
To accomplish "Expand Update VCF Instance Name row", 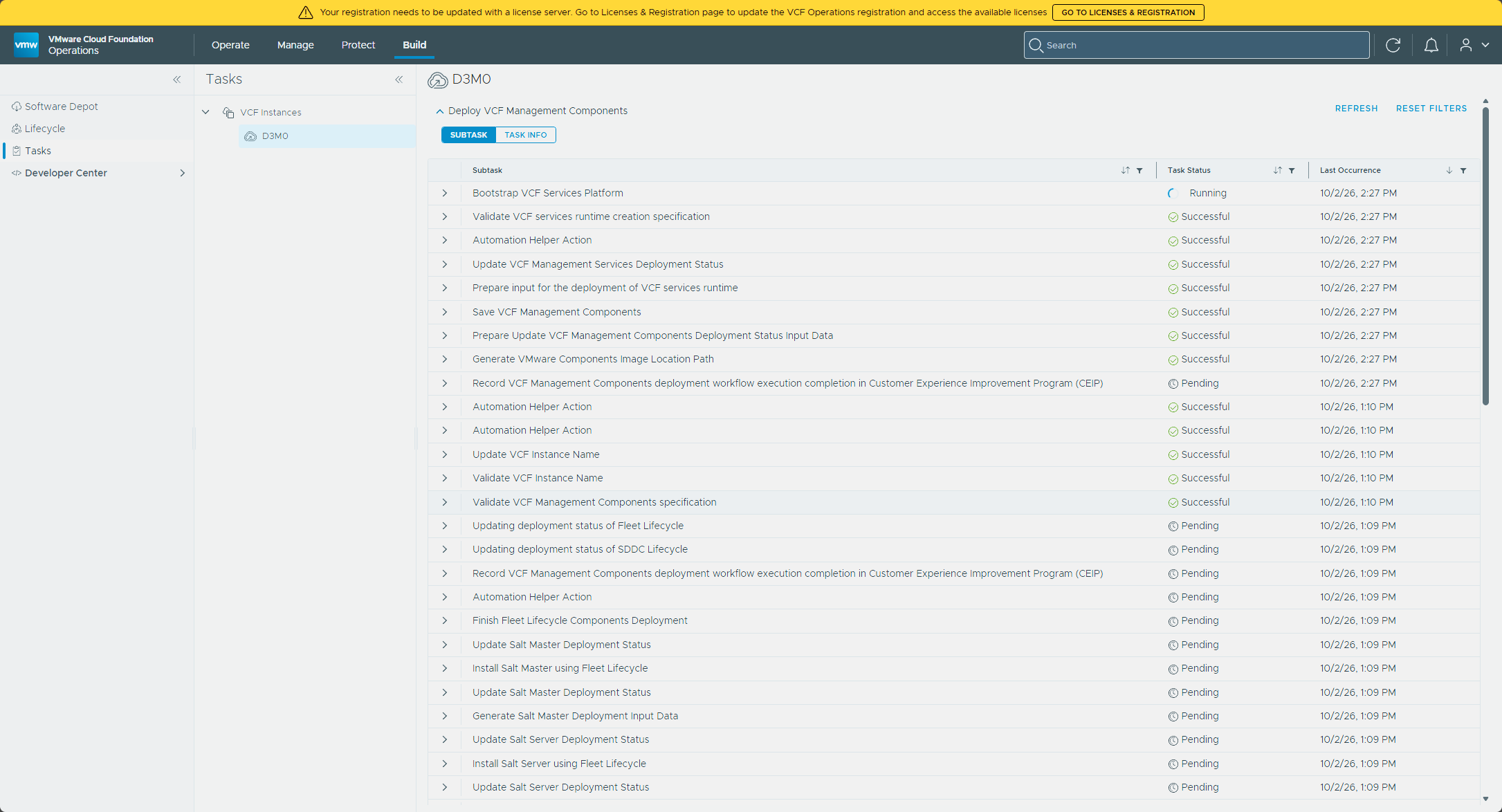I will [445, 454].
